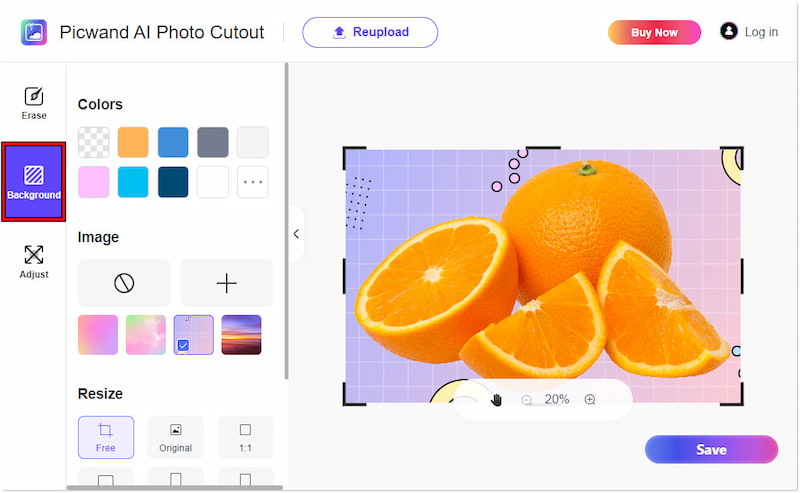This screenshot has width=800, height=493.
Task: Pick the dark navy color swatch
Action: pos(173,182)
